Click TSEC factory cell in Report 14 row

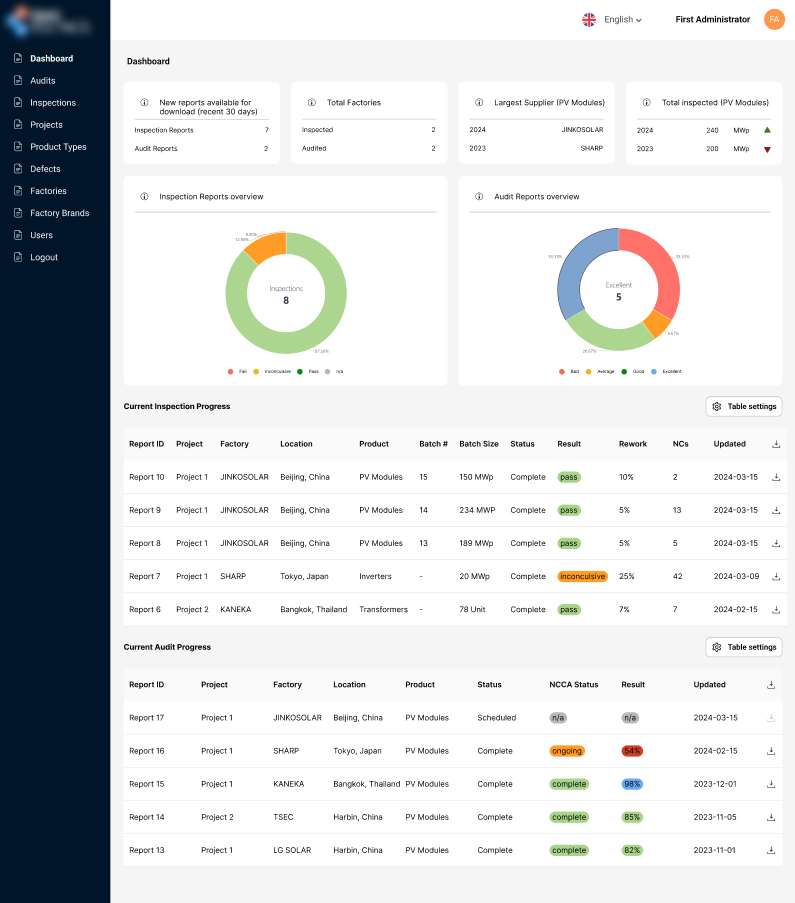[283, 817]
